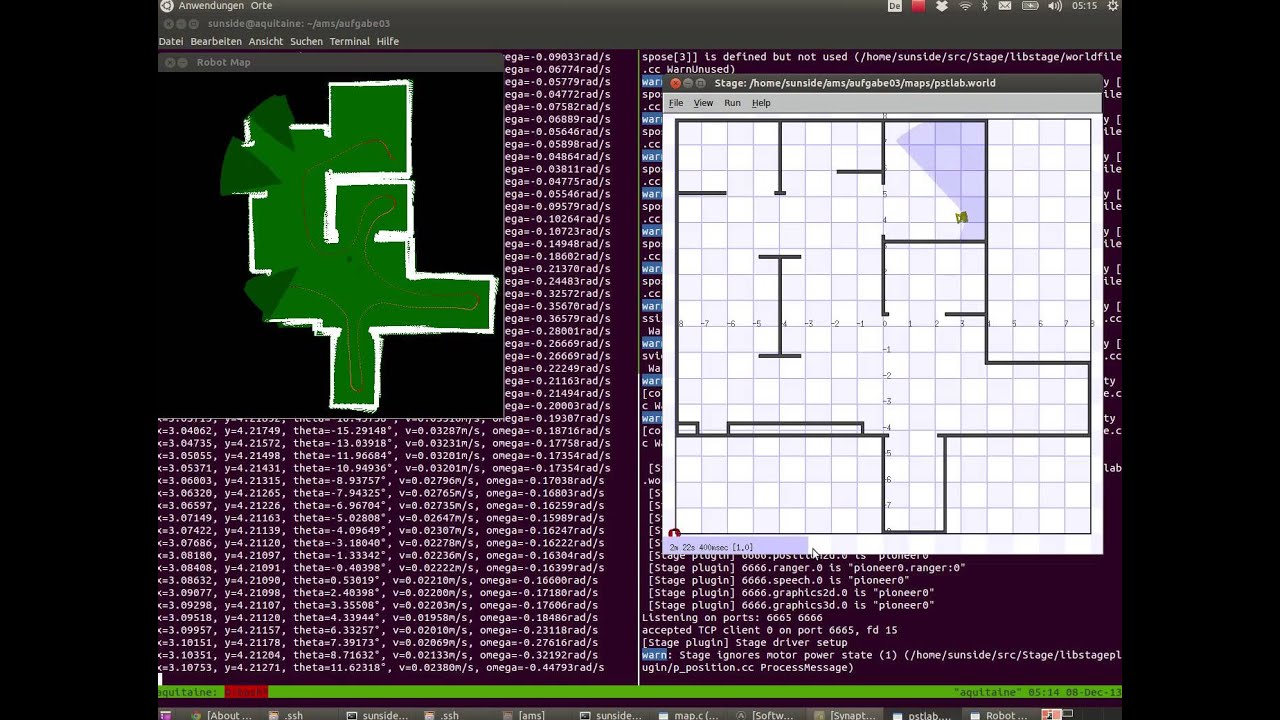Image resolution: width=1280 pixels, height=720 pixels.
Task: Click the show desktop icon at taskbar left
Action: [x=166, y=715]
